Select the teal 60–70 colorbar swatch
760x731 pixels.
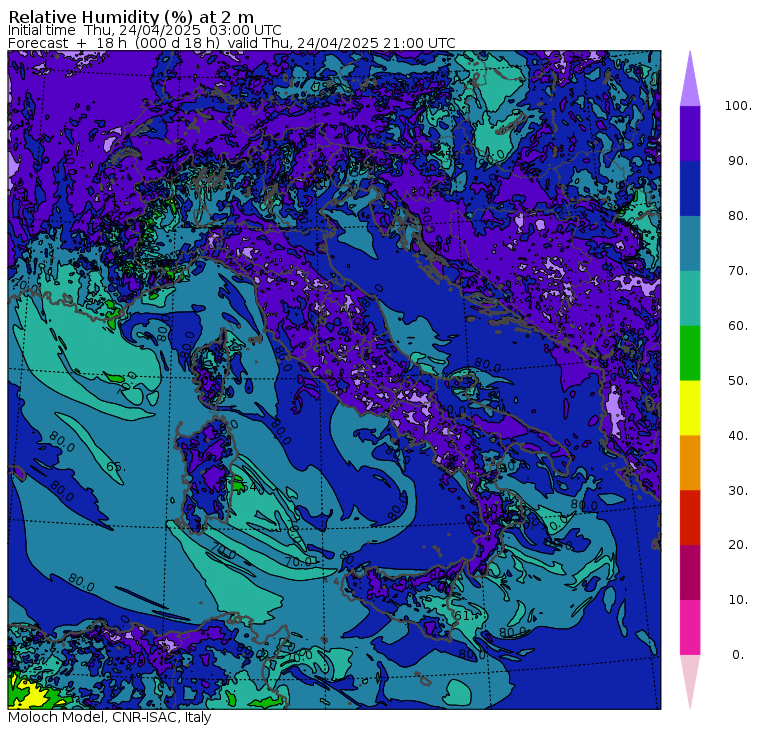pos(690,298)
